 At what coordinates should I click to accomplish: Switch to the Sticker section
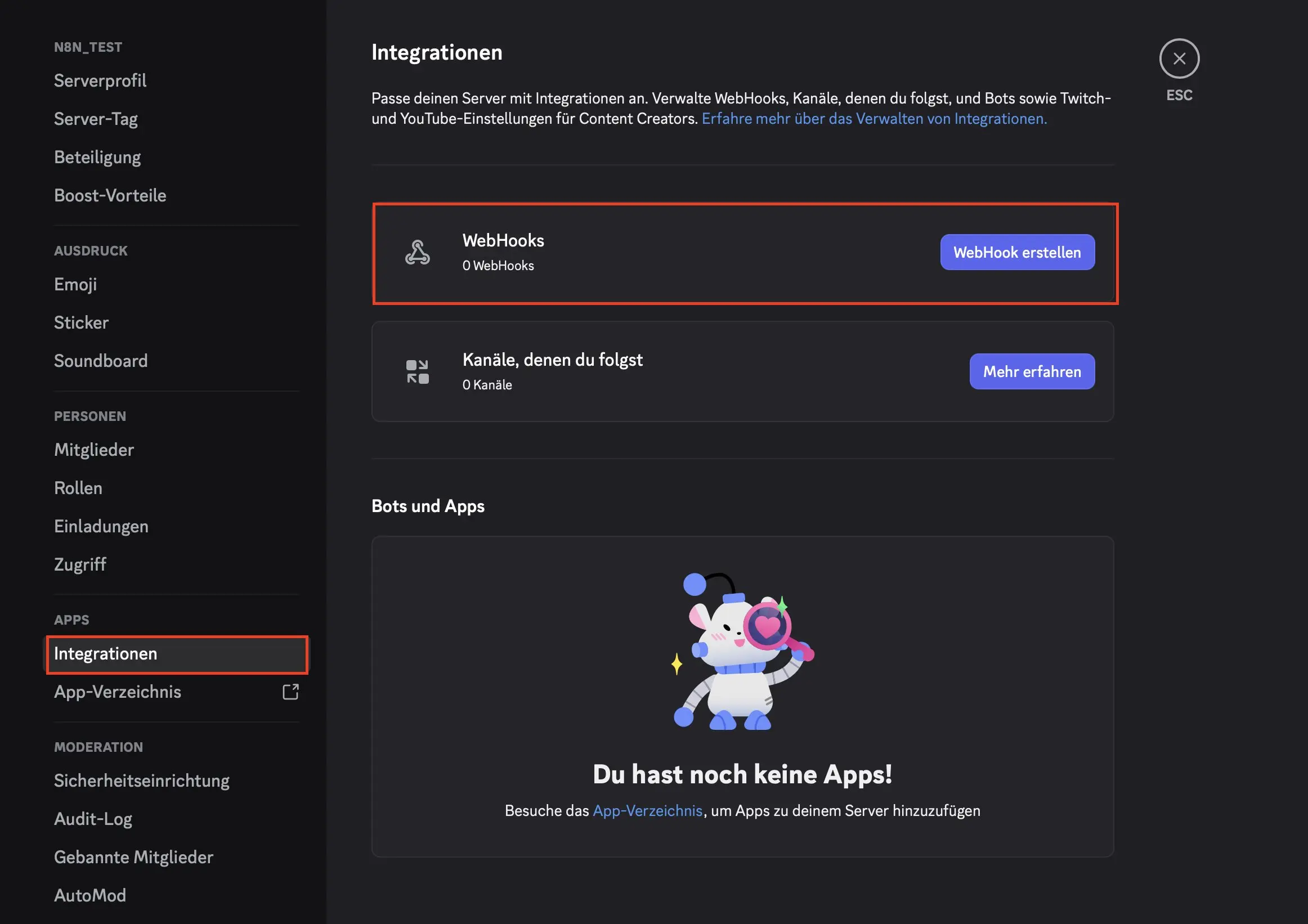click(81, 322)
